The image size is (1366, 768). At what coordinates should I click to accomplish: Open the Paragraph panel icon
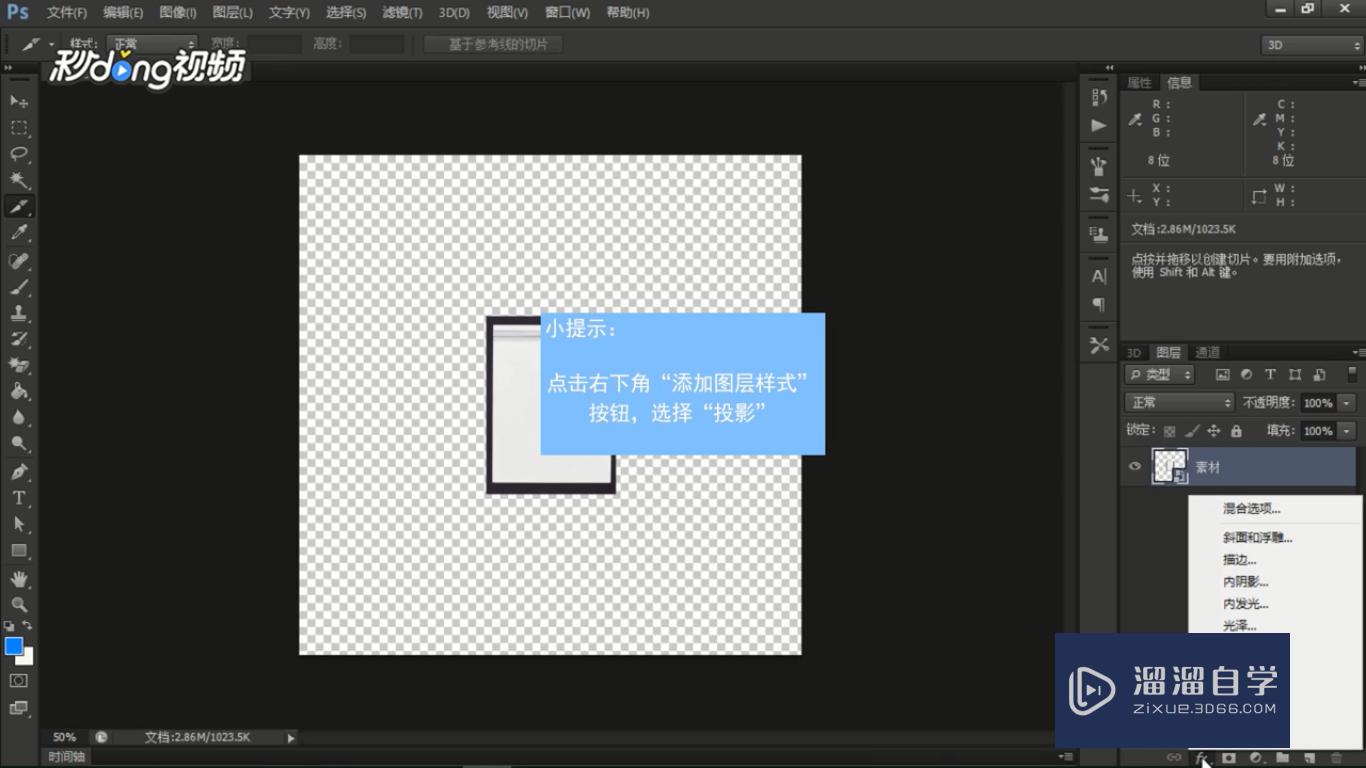click(1099, 304)
